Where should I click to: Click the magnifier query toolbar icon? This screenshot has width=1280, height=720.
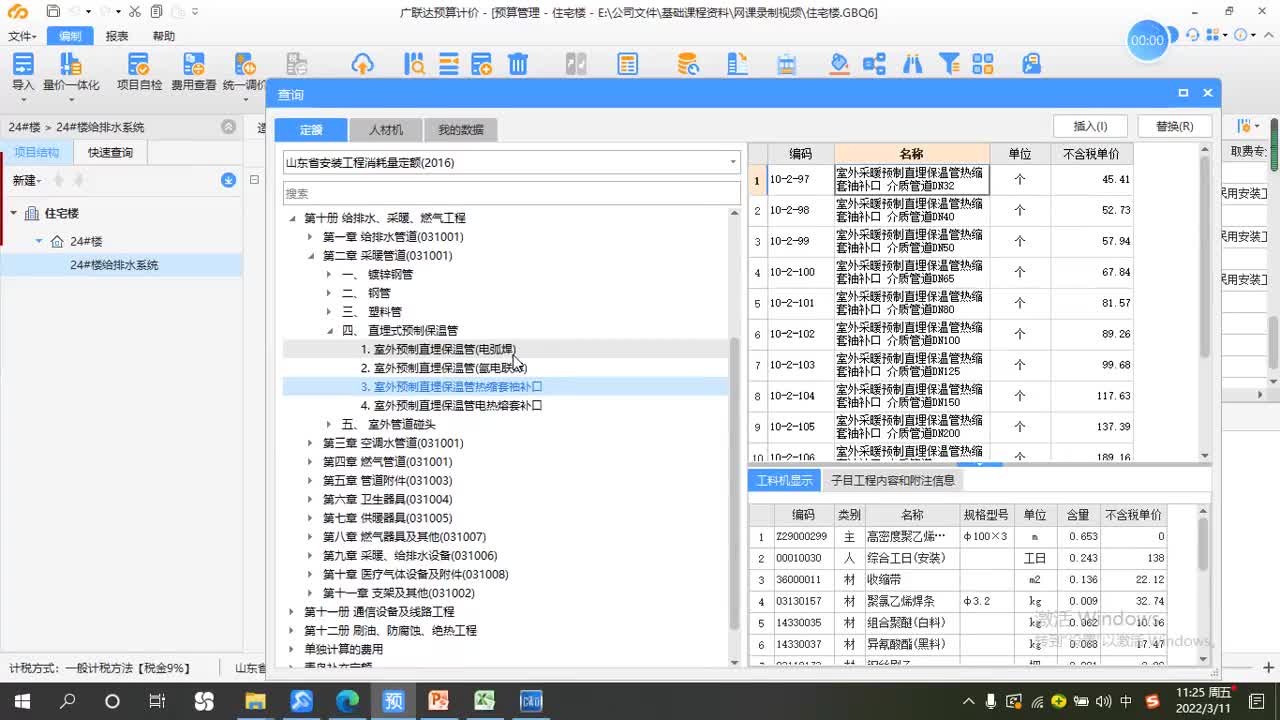coord(414,65)
